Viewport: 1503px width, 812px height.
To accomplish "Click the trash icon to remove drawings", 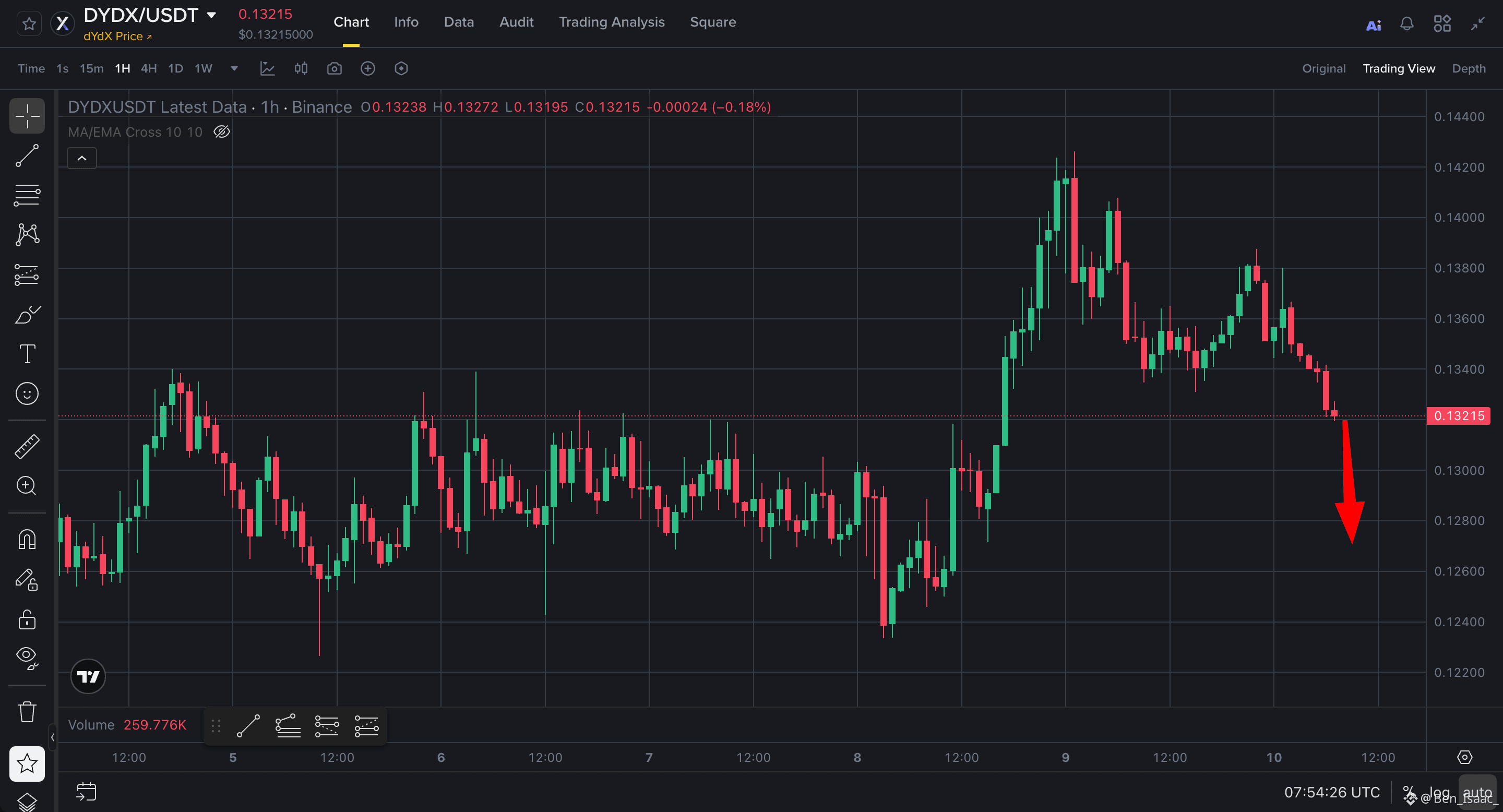I will 27,711.
